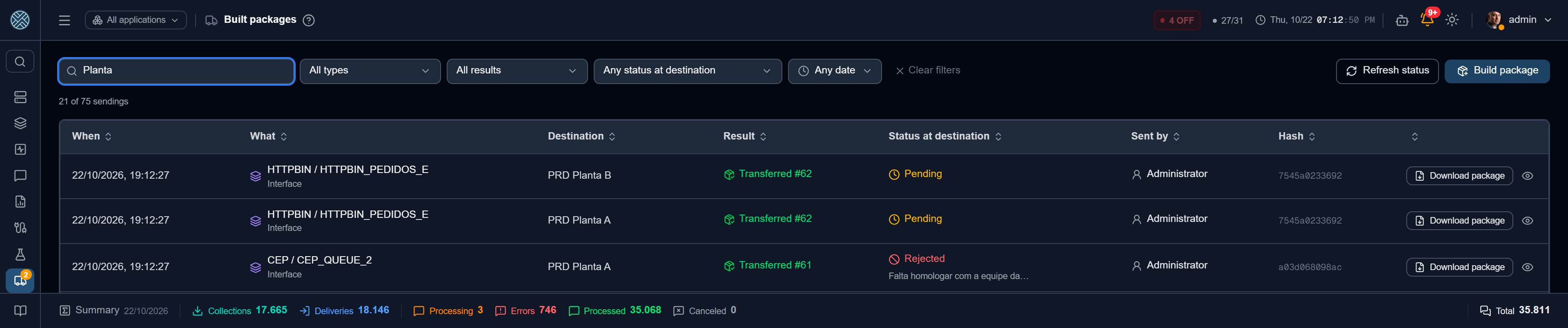This screenshot has width=1568, height=328.
Task: Expand the admin user menu
Action: coord(1519,20)
